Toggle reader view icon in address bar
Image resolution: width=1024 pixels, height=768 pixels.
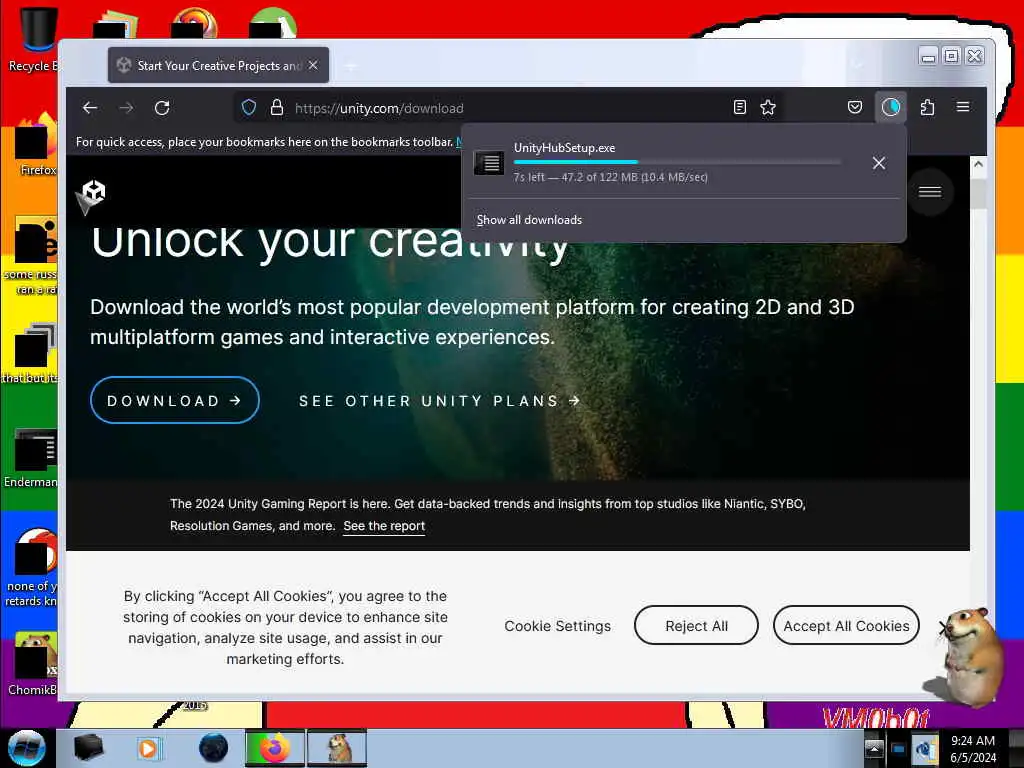739,107
